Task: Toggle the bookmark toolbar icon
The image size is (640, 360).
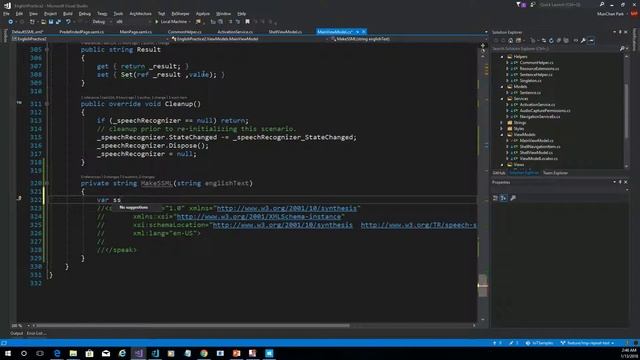Action: click(247, 22)
